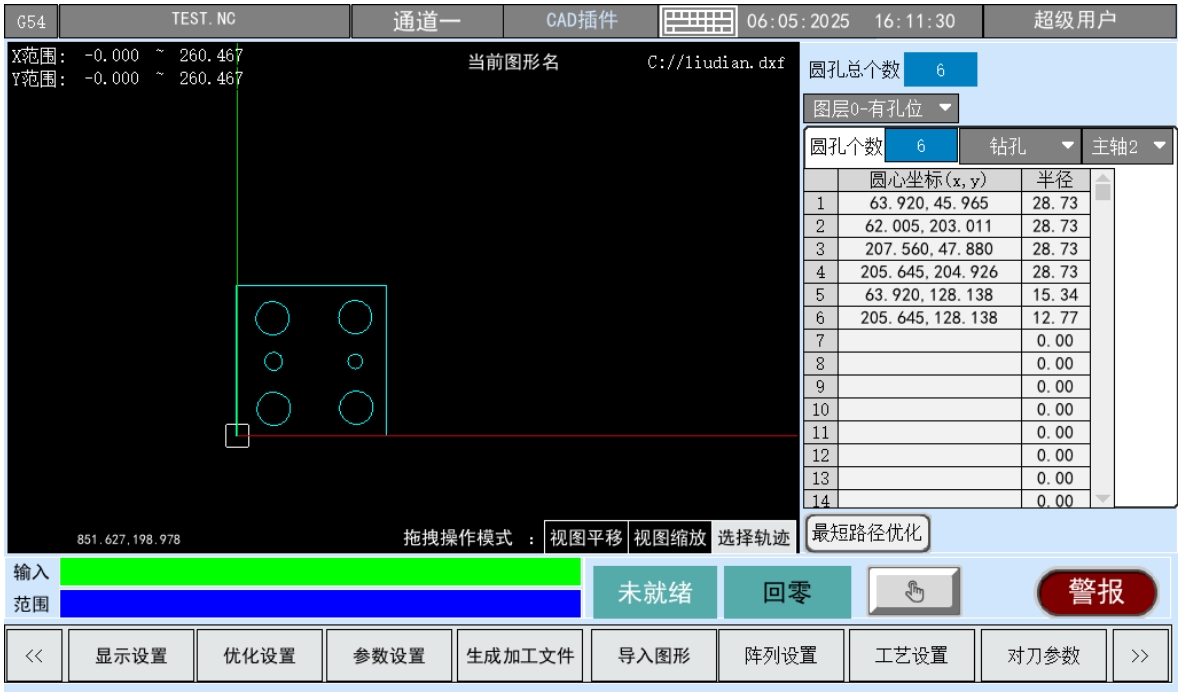The width and height of the screenshot is (1182, 696).
Task: Open the 优化设置 menu
Action: (259, 655)
